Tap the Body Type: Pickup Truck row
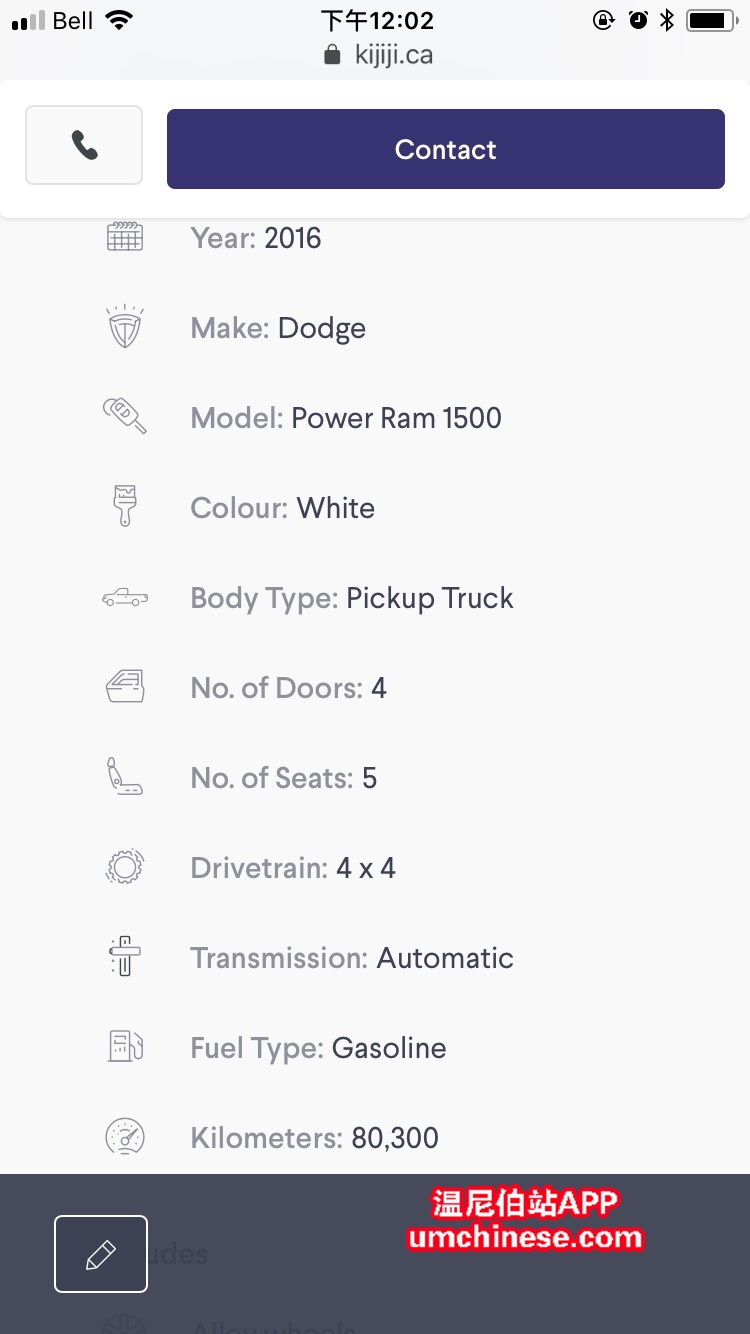Viewport: 750px width, 1334px height. click(x=352, y=598)
